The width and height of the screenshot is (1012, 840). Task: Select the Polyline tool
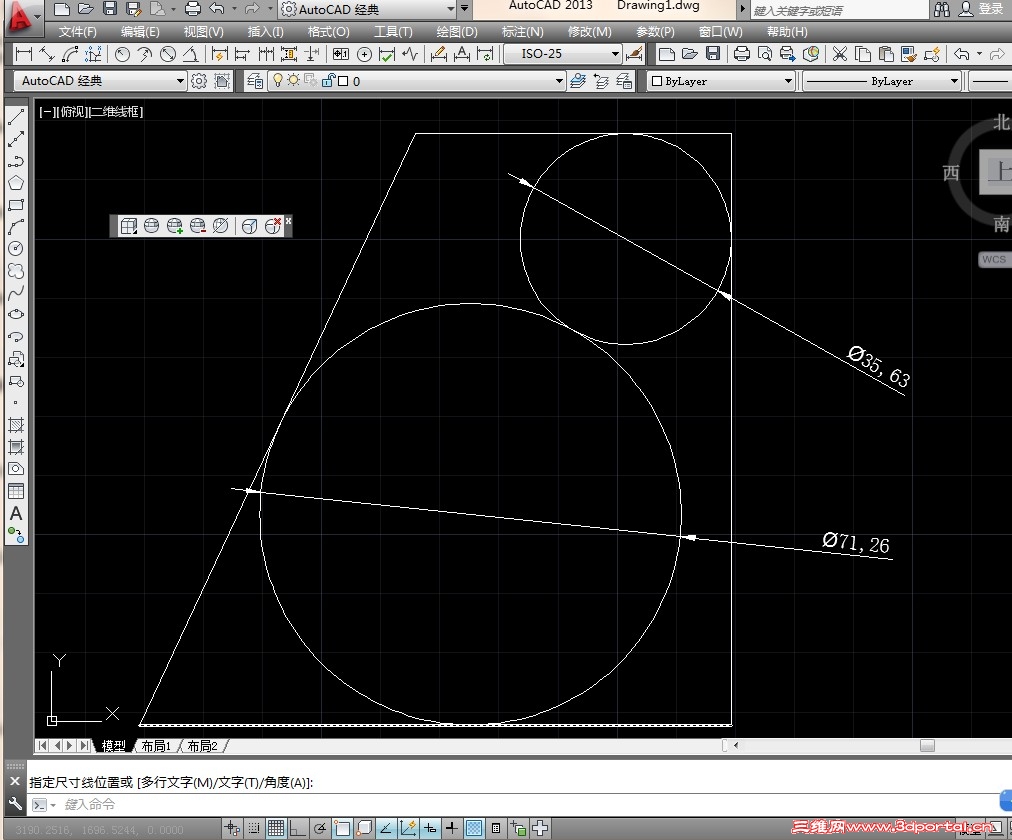(x=16, y=161)
